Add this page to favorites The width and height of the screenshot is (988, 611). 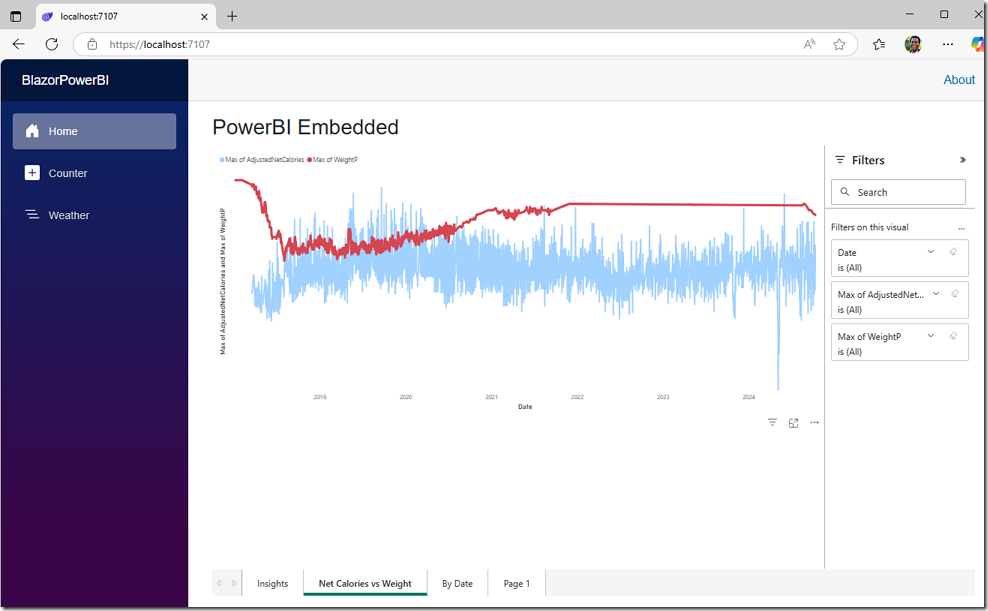[839, 44]
